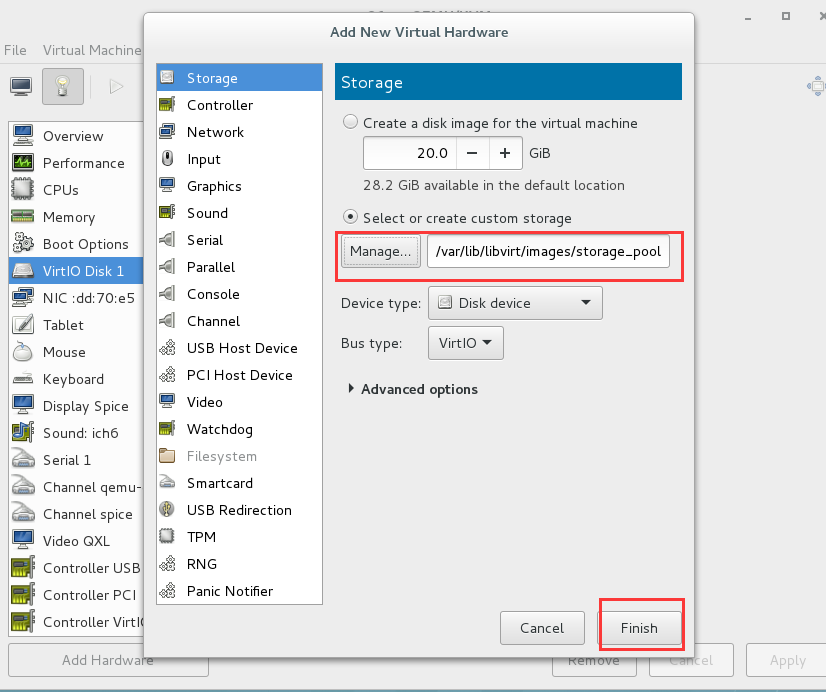826x692 pixels.
Task: Select the Channel device icon
Action: click(168, 321)
